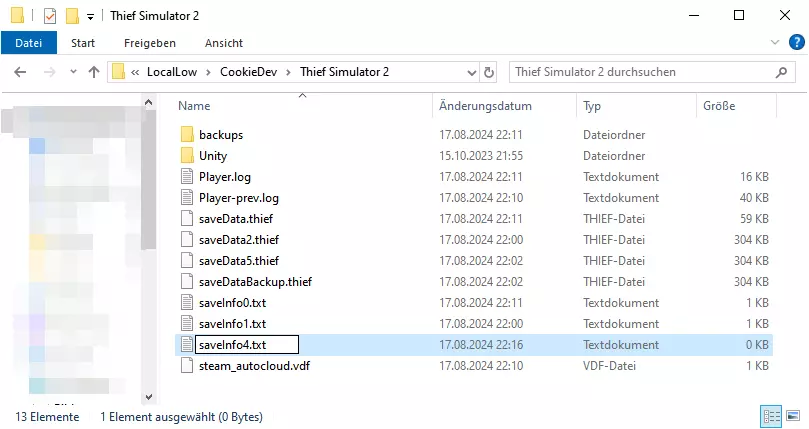Switch to the Ansicht ribbon tab
Screen dimensions: 809x429
pyautogui.click(x=224, y=43)
